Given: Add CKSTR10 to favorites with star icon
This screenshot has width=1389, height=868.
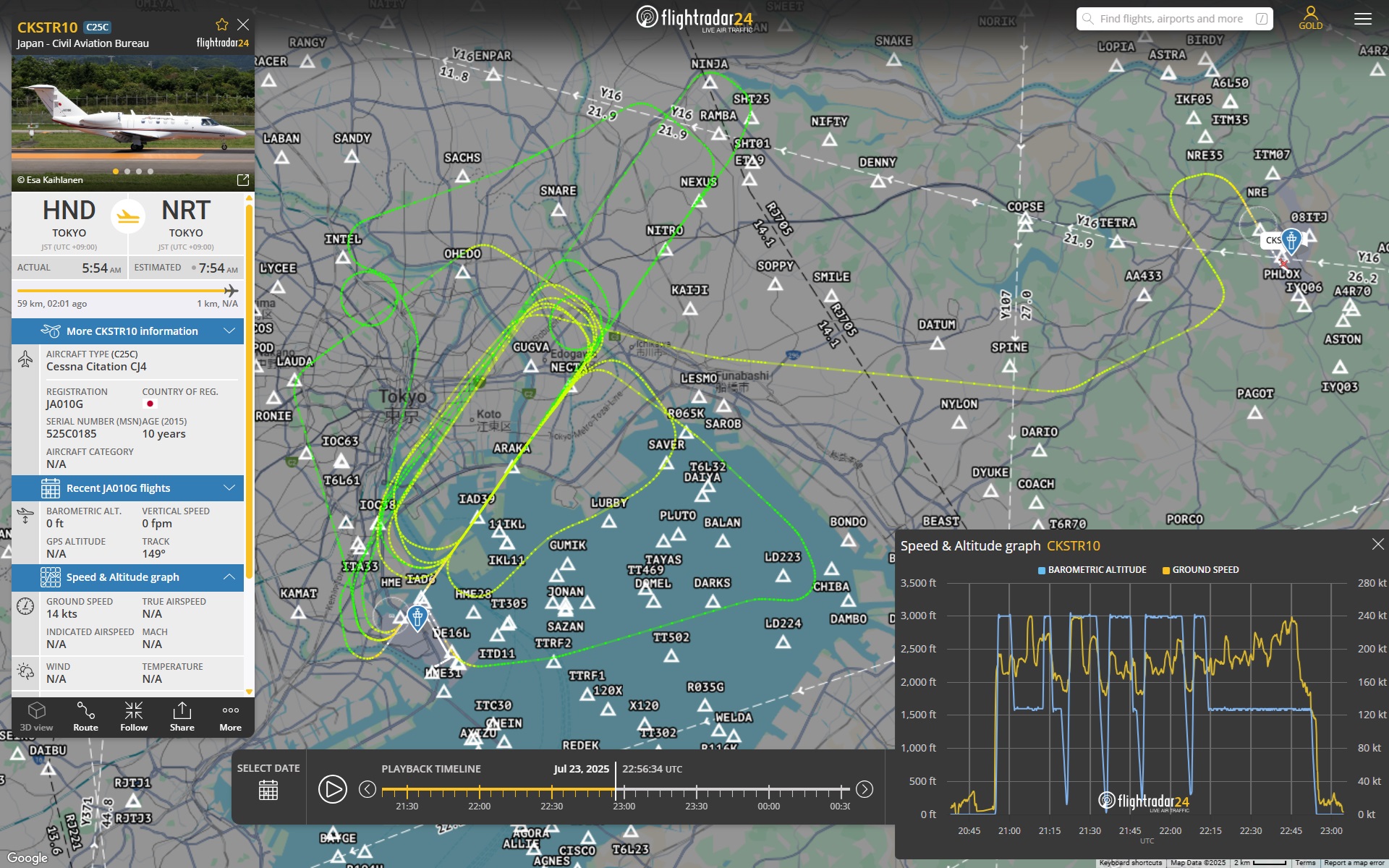Looking at the screenshot, I should pos(222,25).
